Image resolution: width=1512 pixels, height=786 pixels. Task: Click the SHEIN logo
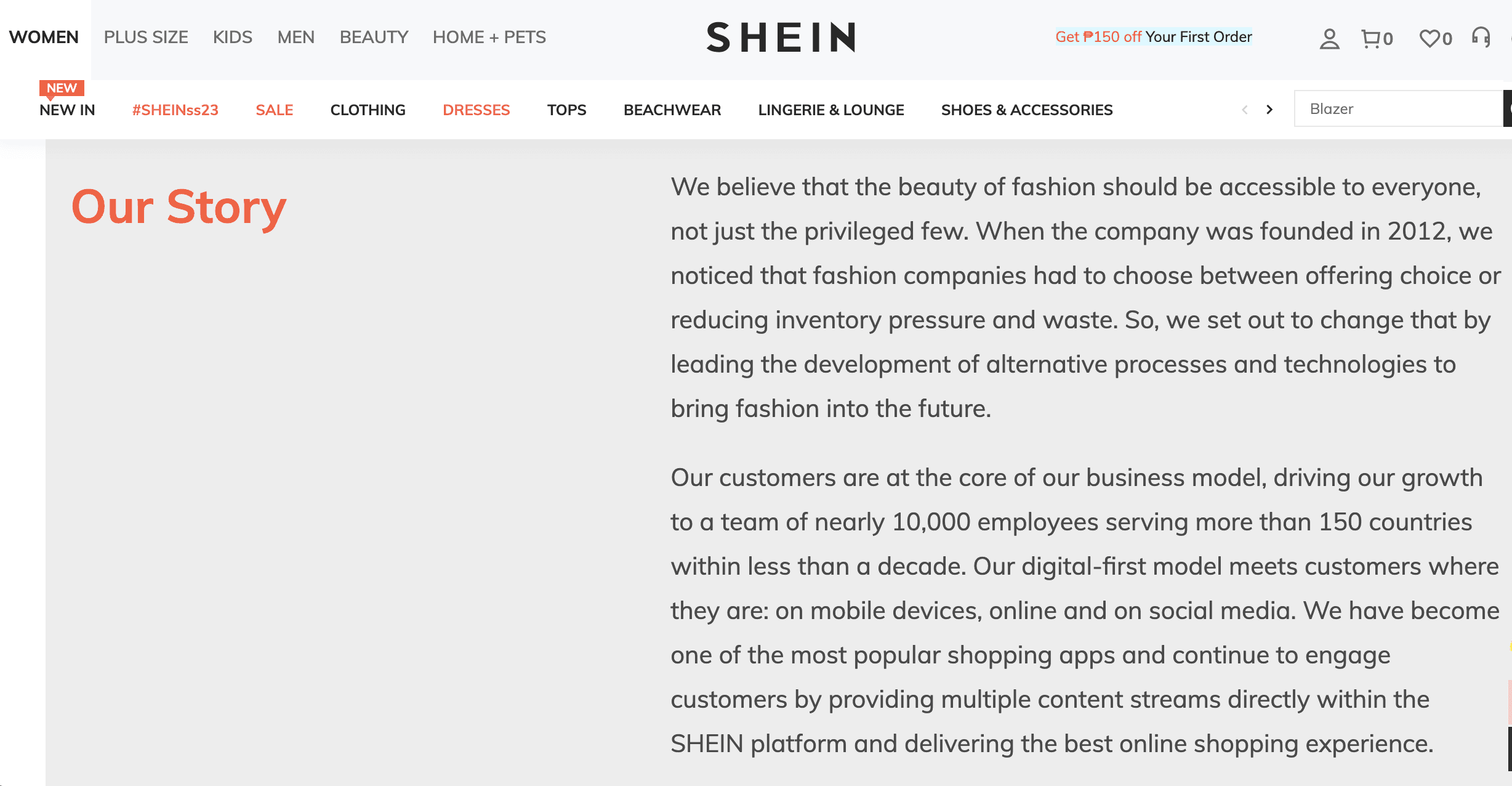(x=781, y=37)
